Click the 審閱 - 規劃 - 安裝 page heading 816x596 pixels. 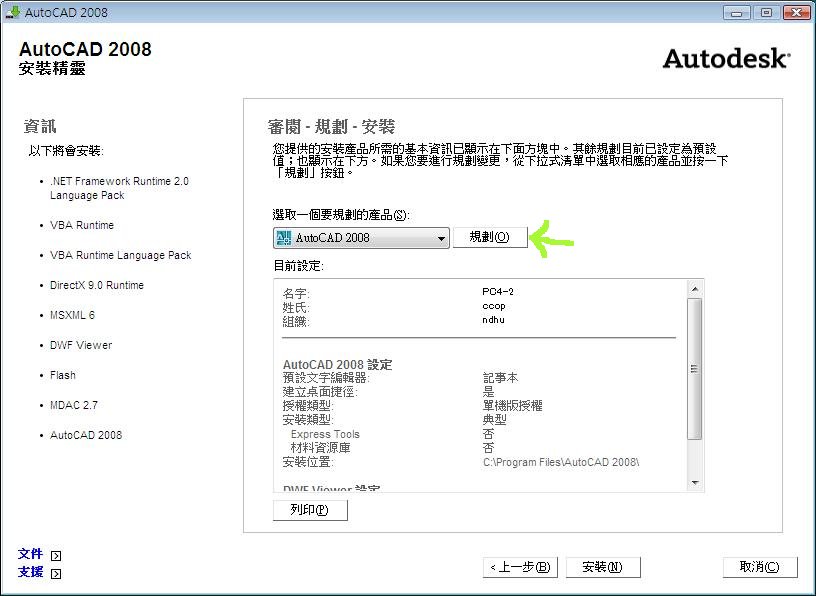pos(332,126)
